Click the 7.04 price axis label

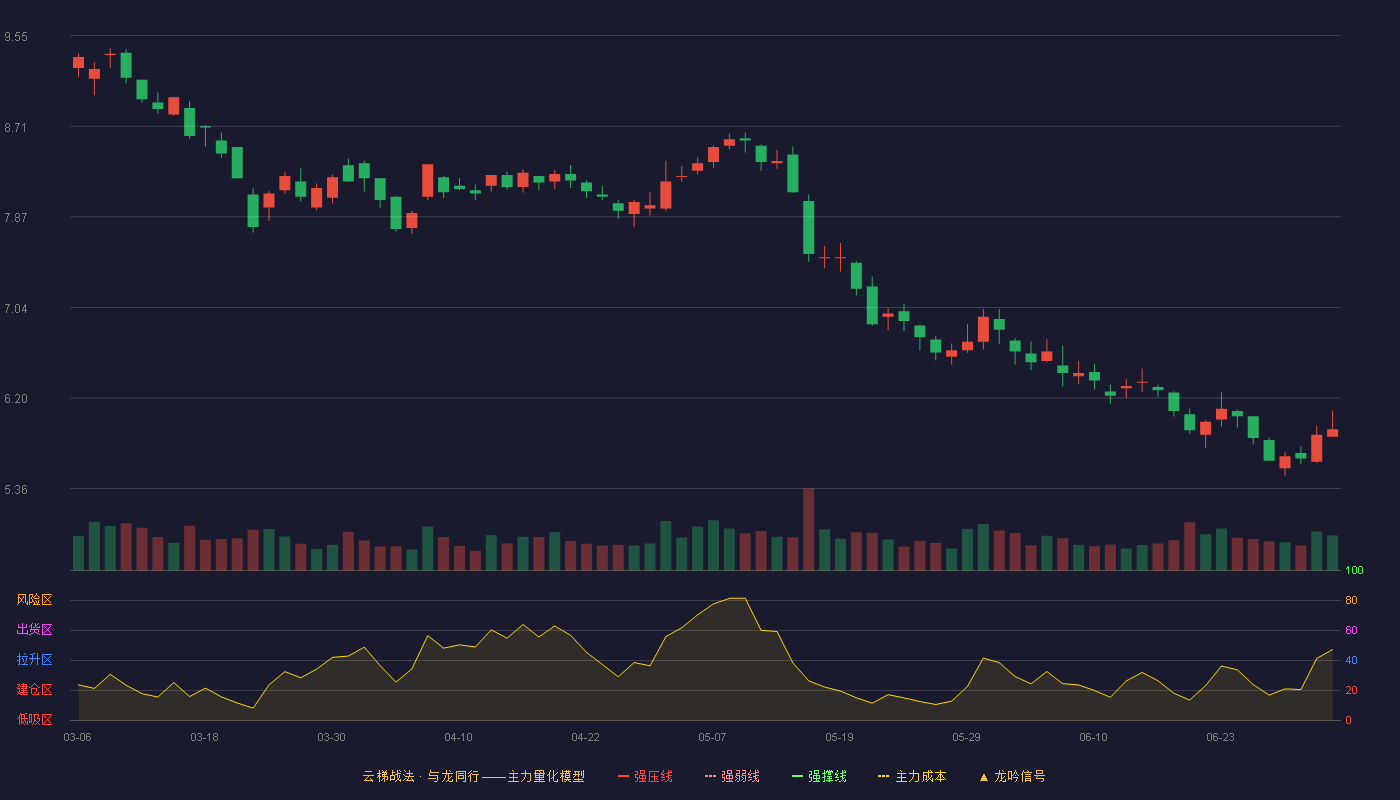(16, 309)
